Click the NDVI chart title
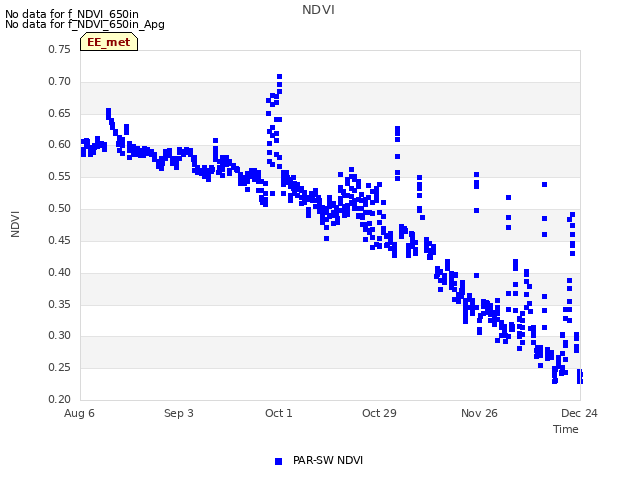Viewport: 640px width, 480px height. (x=318, y=10)
